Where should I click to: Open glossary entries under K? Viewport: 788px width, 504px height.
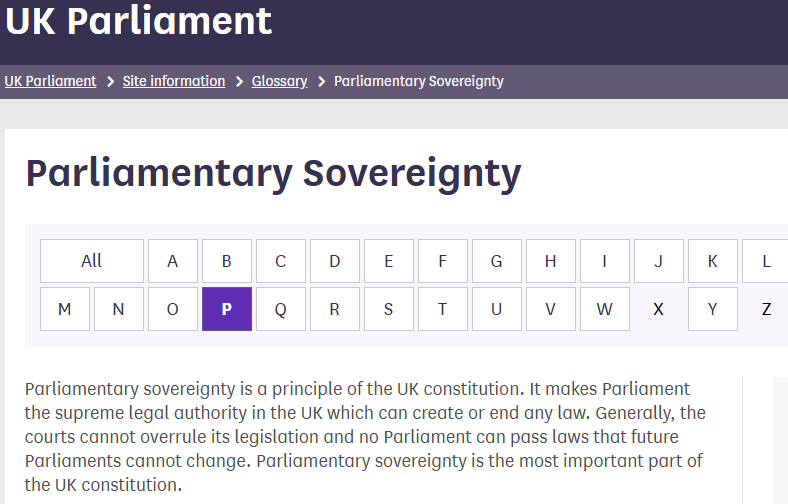click(713, 261)
